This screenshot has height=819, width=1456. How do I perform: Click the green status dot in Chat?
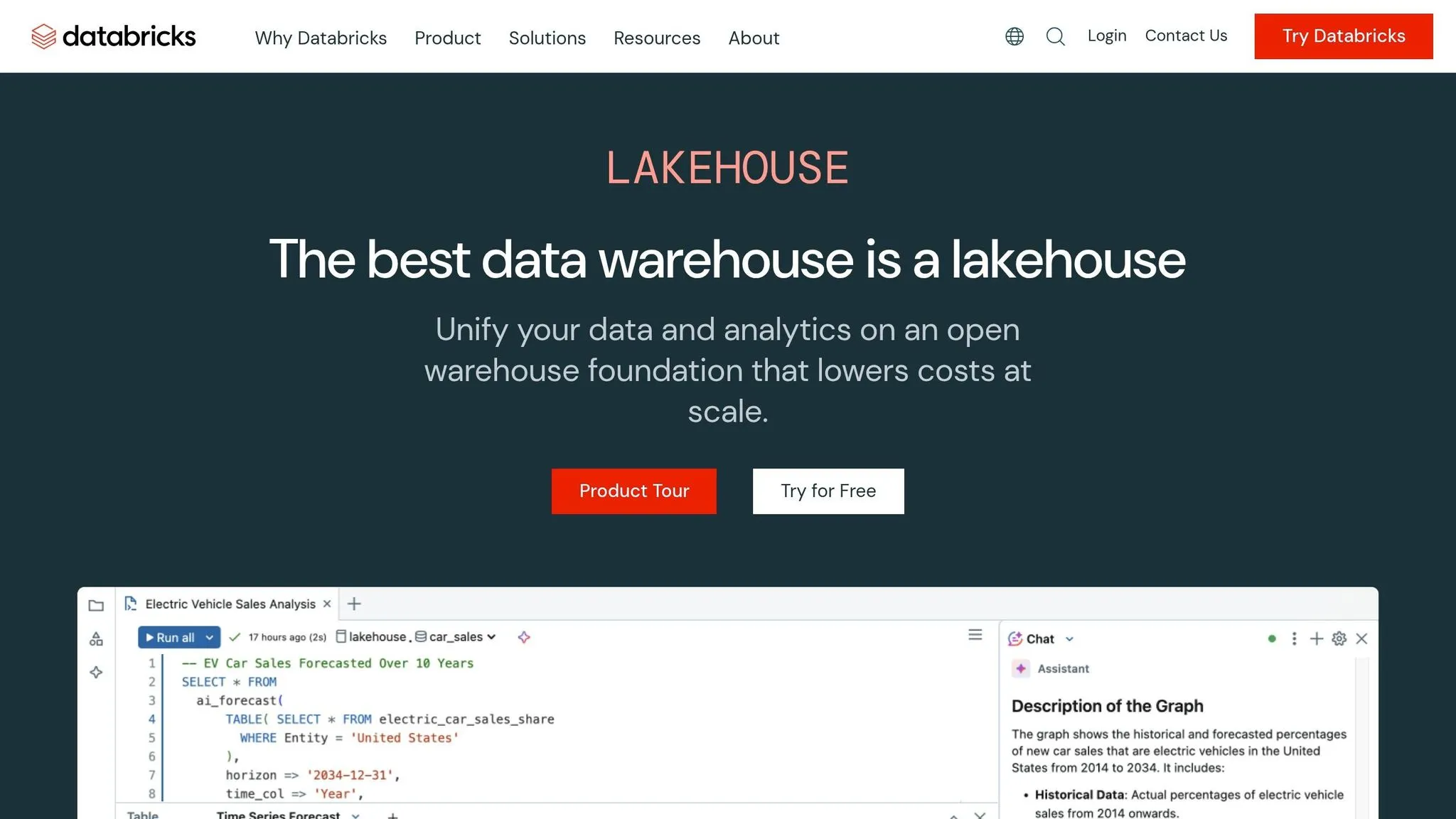click(x=1272, y=638)
